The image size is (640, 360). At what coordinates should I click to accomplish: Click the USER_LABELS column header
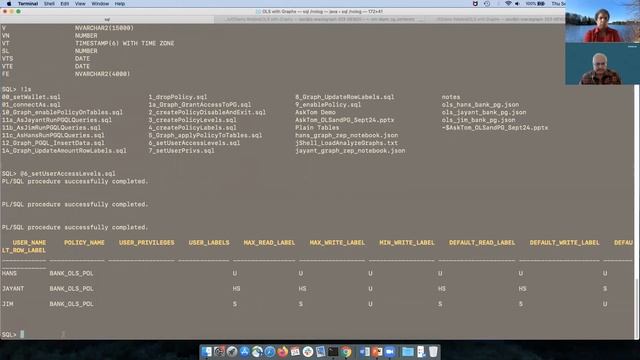point(209,242)
